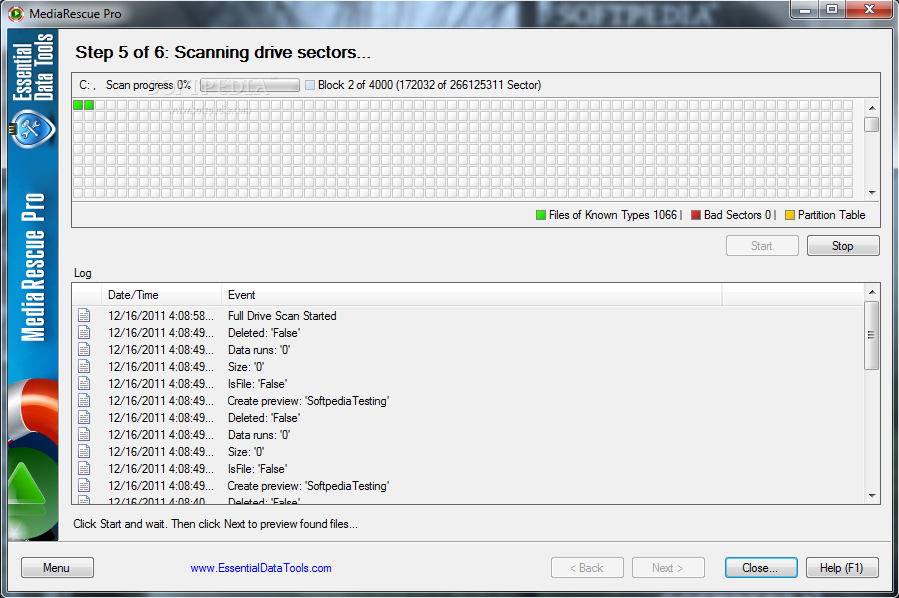Click the log icon beside Full Drive Scan Started

point(84,315)
